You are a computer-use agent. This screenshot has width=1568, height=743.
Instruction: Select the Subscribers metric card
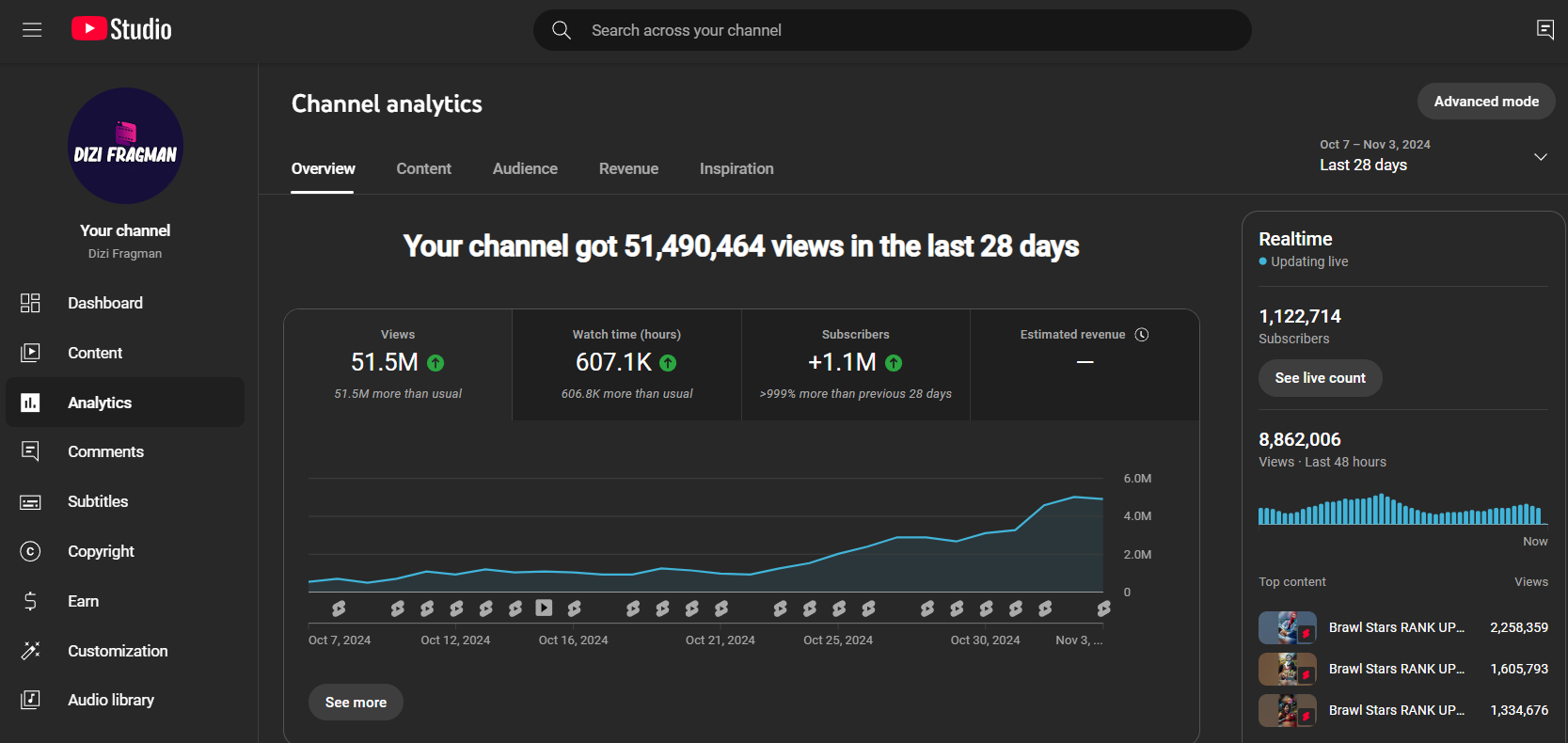coord(856,365)
